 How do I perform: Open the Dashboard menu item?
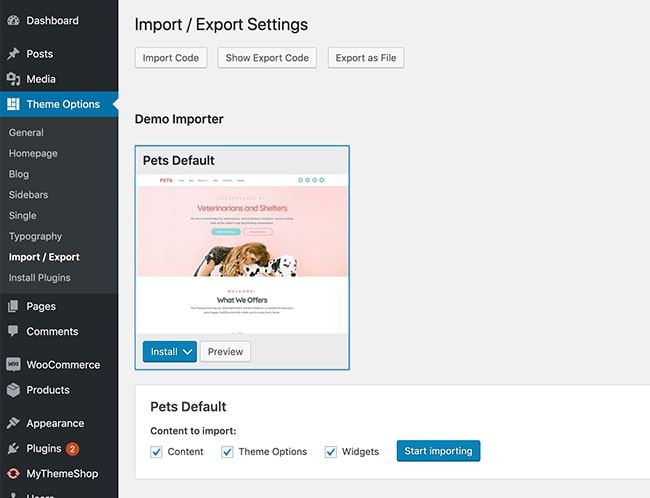click(x=53, y=20)
